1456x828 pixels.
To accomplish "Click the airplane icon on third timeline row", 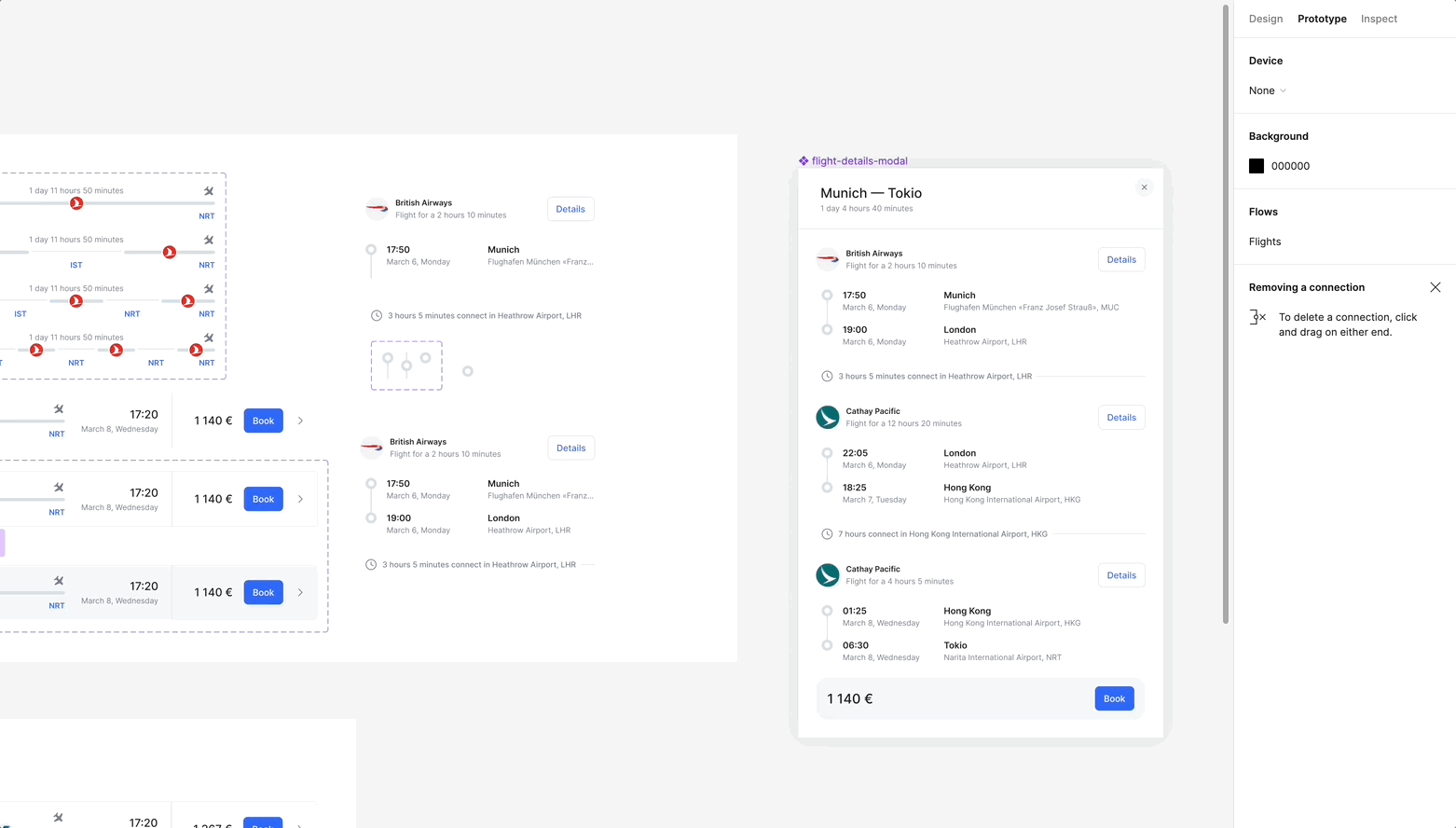I will tap(209, 288).
